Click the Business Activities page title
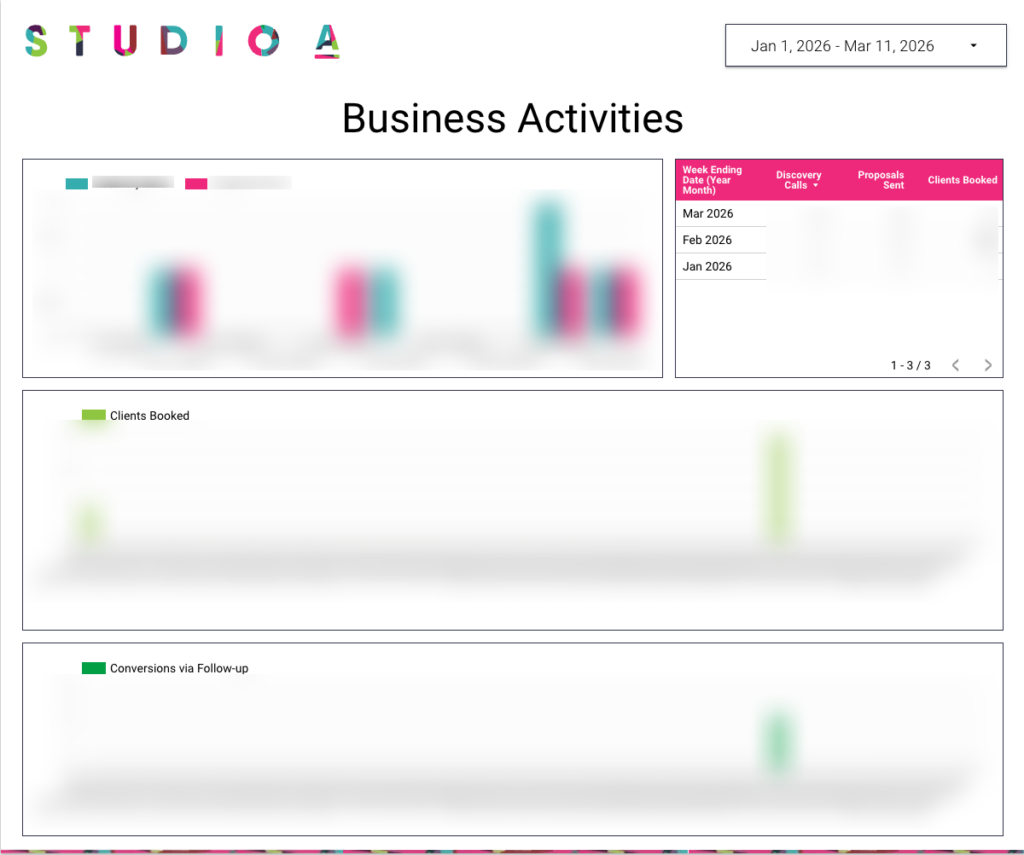This screenshot has height=855, width=1024. pos(512,118)
